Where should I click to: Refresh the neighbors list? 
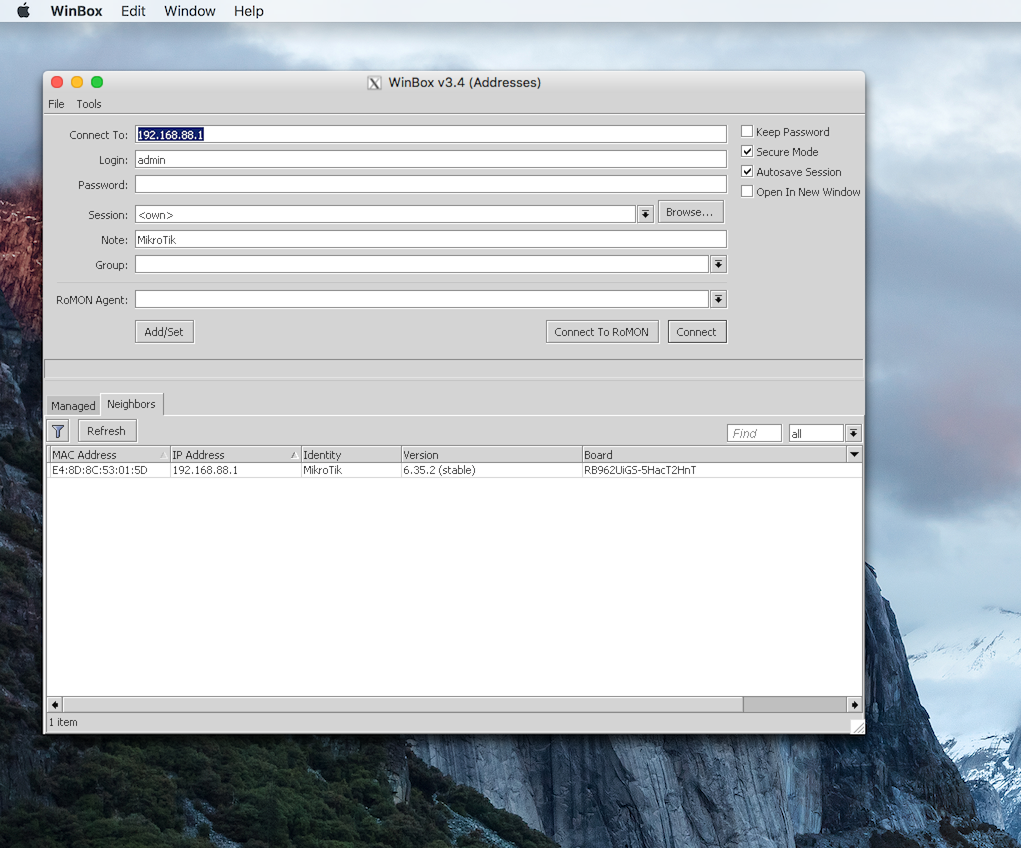(107, 431)
